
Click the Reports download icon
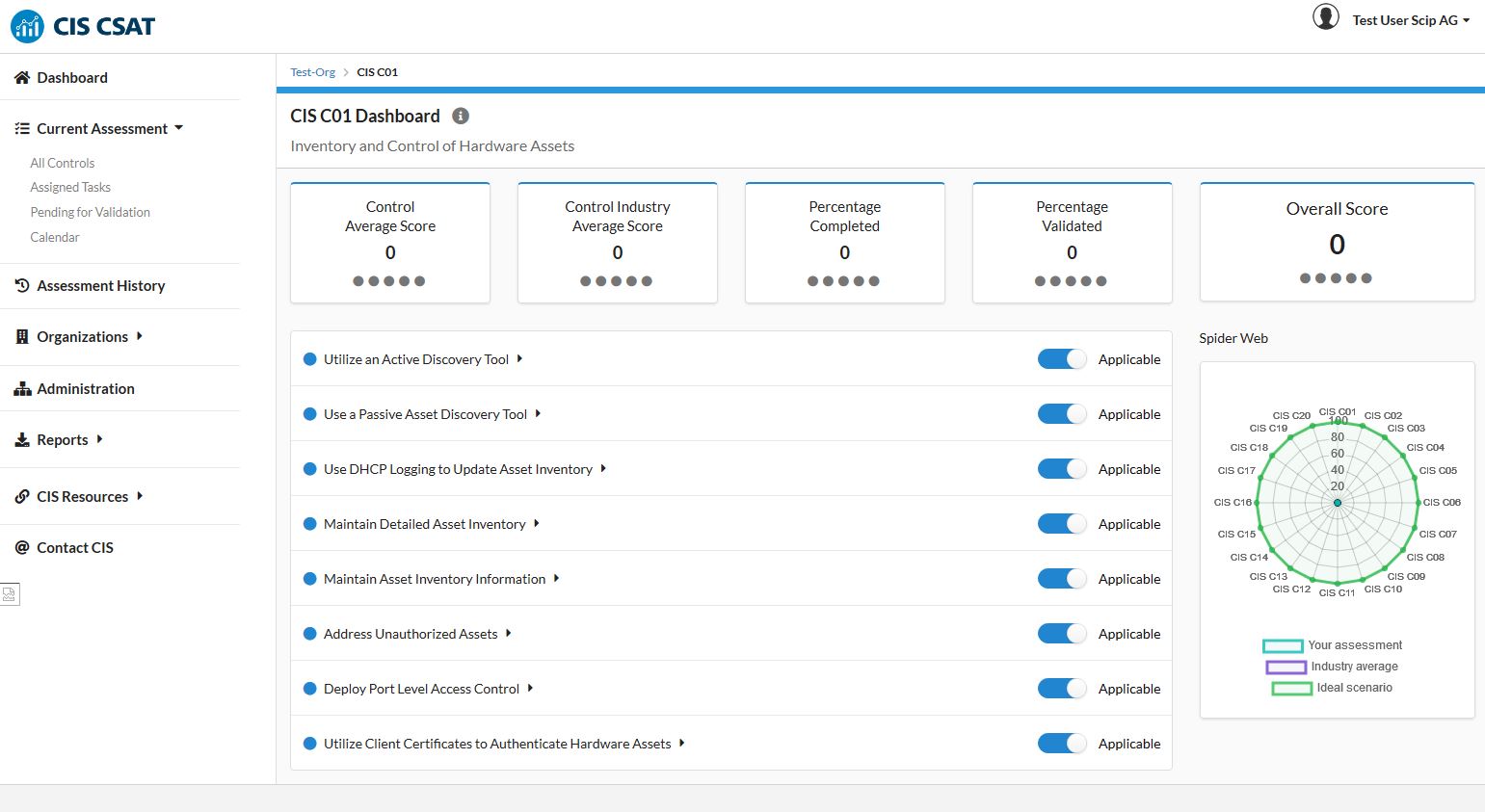click(x=22, y=439)
